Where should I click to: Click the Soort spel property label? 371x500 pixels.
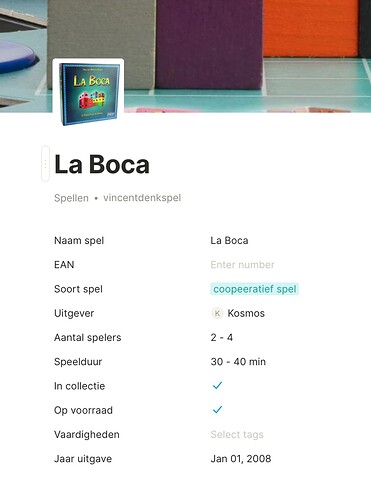coord(78,289)
